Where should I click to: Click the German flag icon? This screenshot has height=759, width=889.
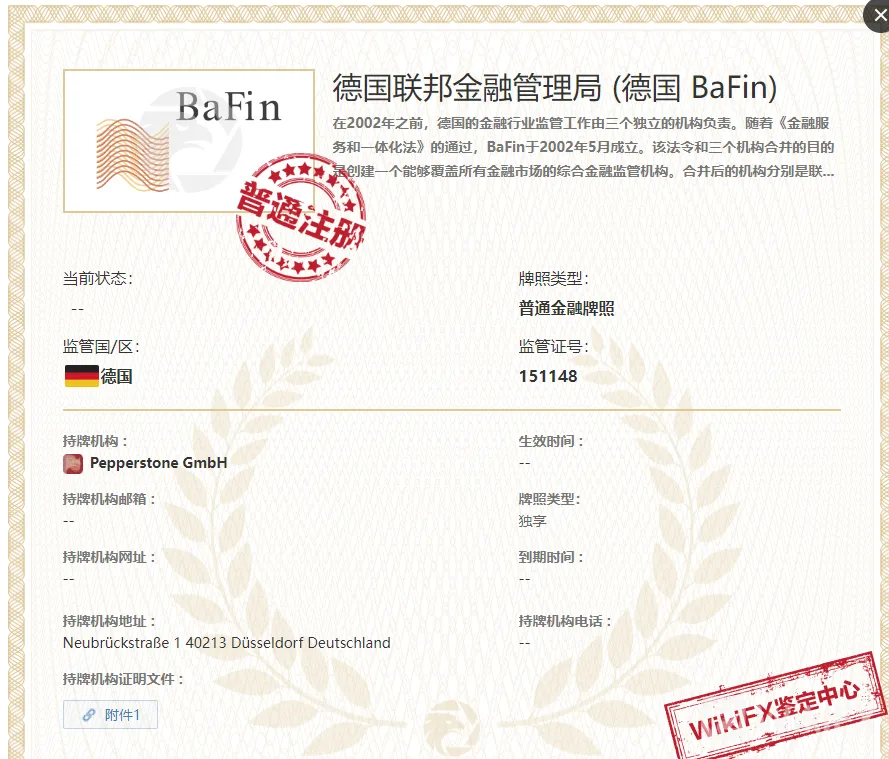coord(82,376)
